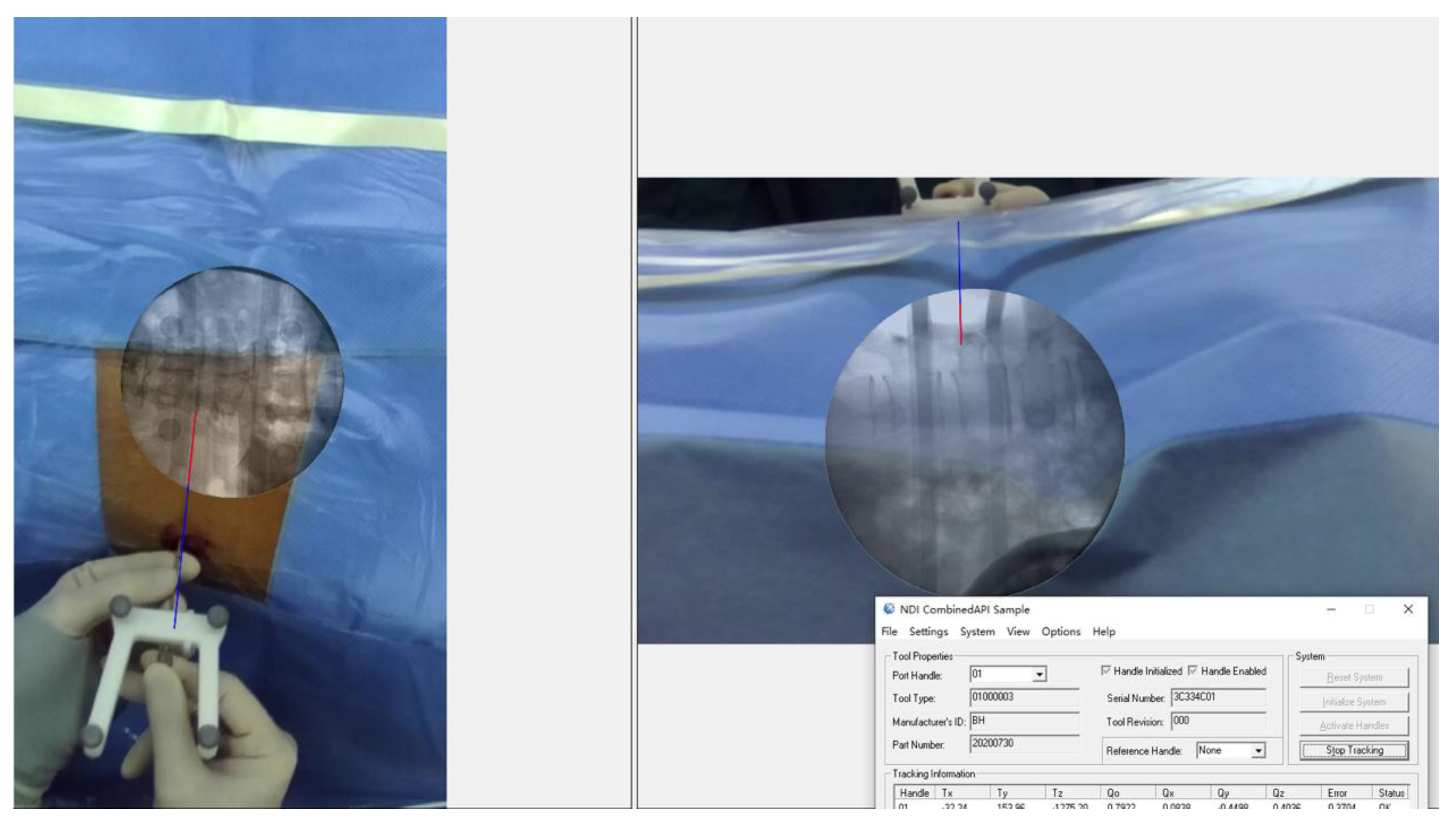Open the Options menu
The height and width of the screenshot is (828, 1456).
[1061, 632]
